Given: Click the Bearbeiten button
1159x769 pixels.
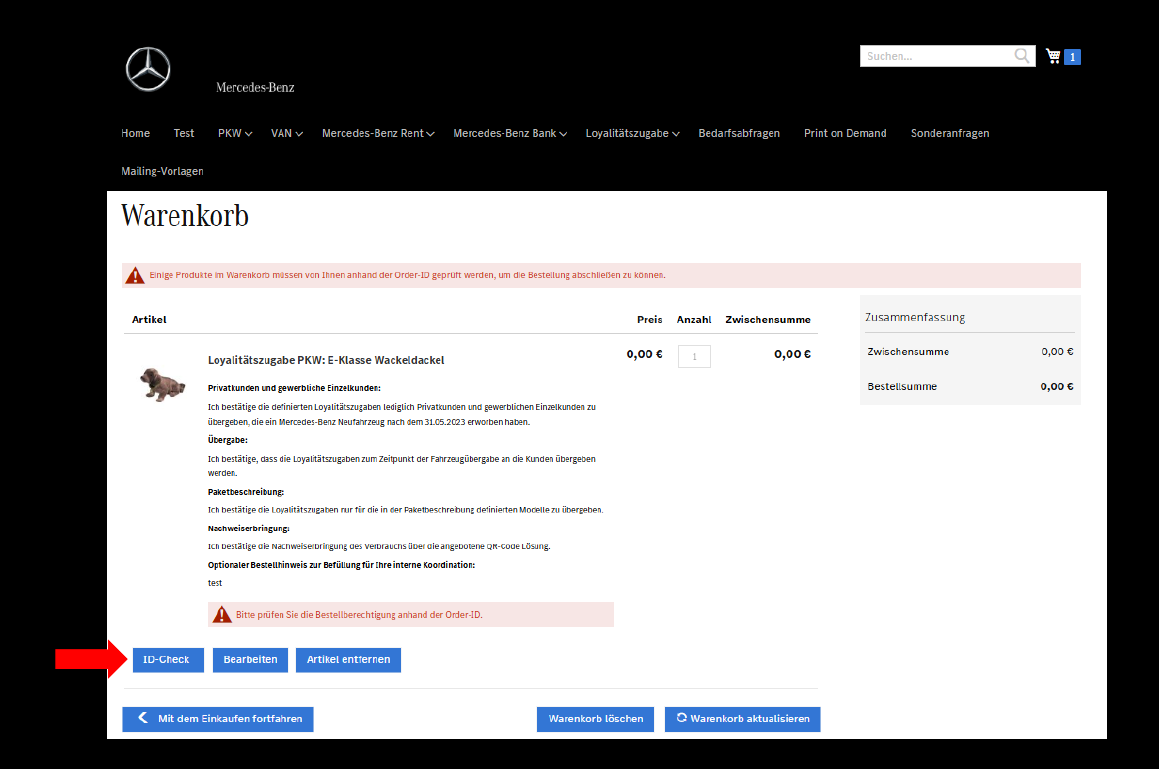Looking at the screenshot, I should (x=250, y=660).
